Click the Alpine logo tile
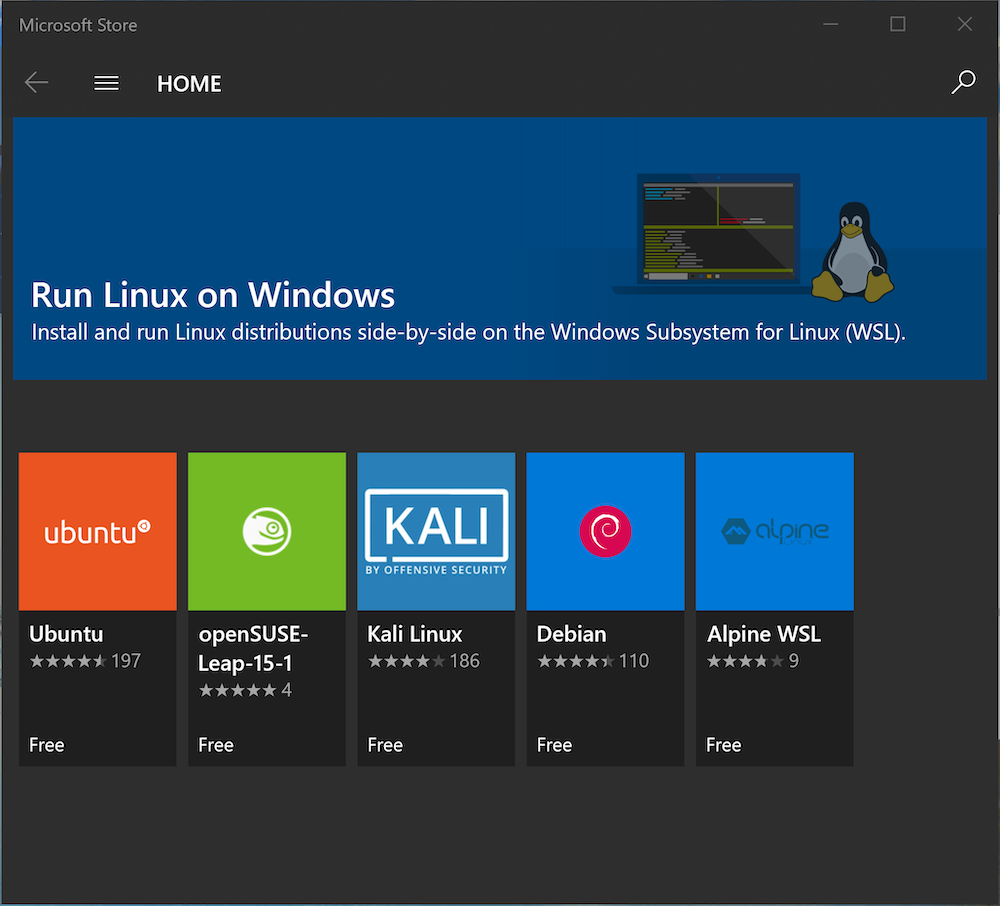The width and height of the screenshot is (1000, 906). pos(774,531)
